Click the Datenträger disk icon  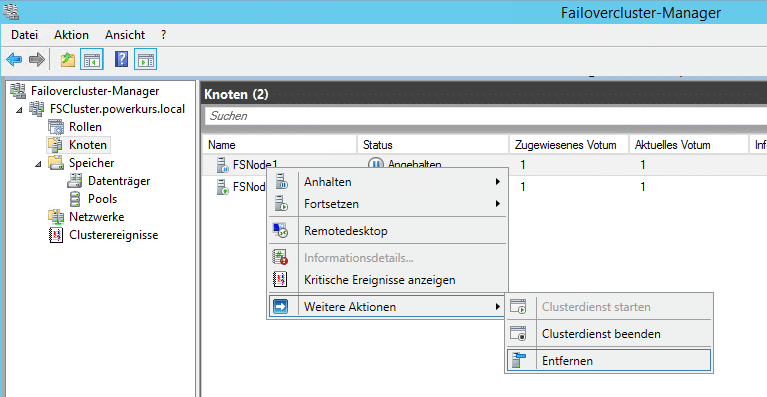point(74,181)
